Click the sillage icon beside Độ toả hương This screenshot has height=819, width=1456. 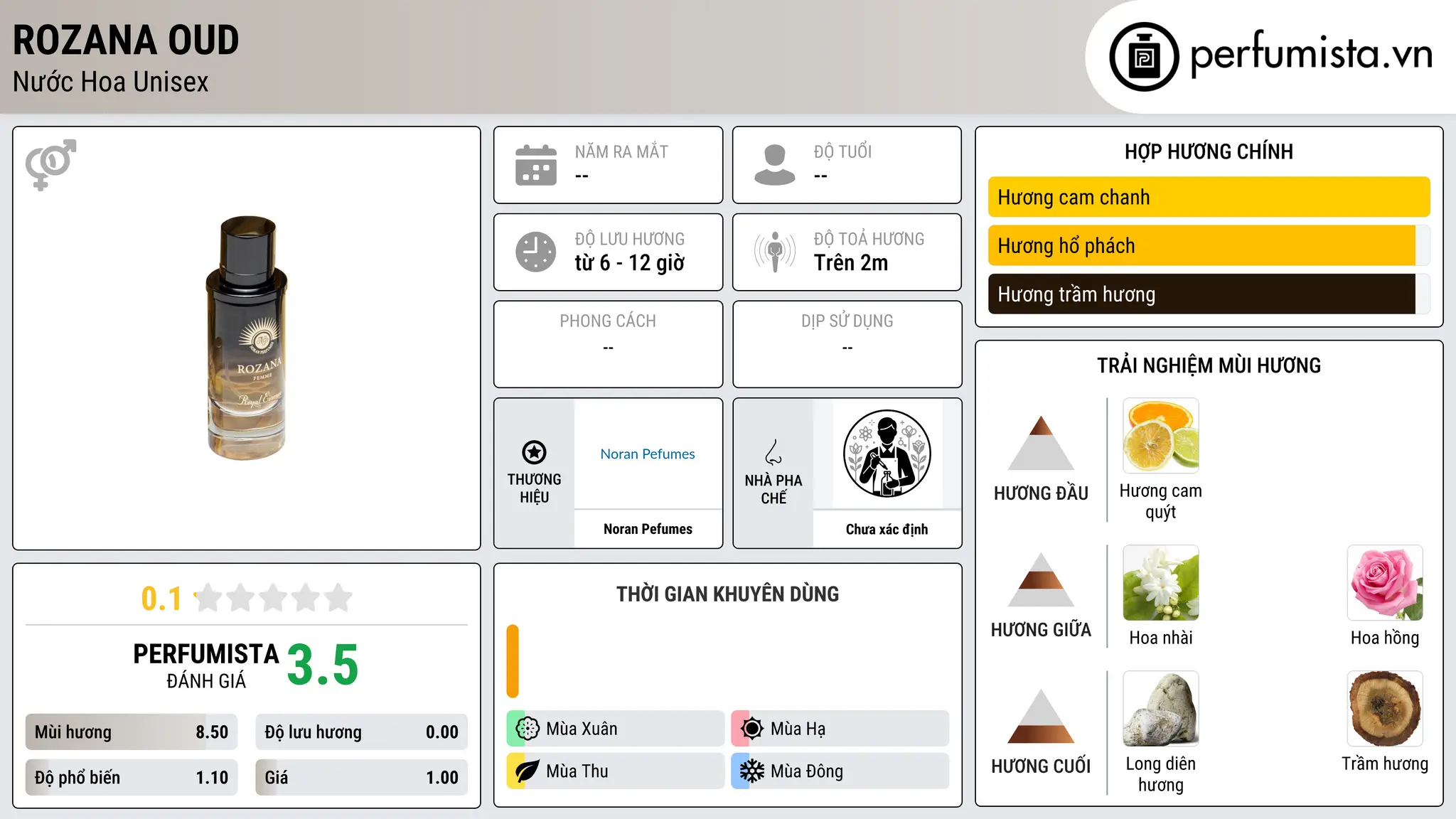(775, 252)
